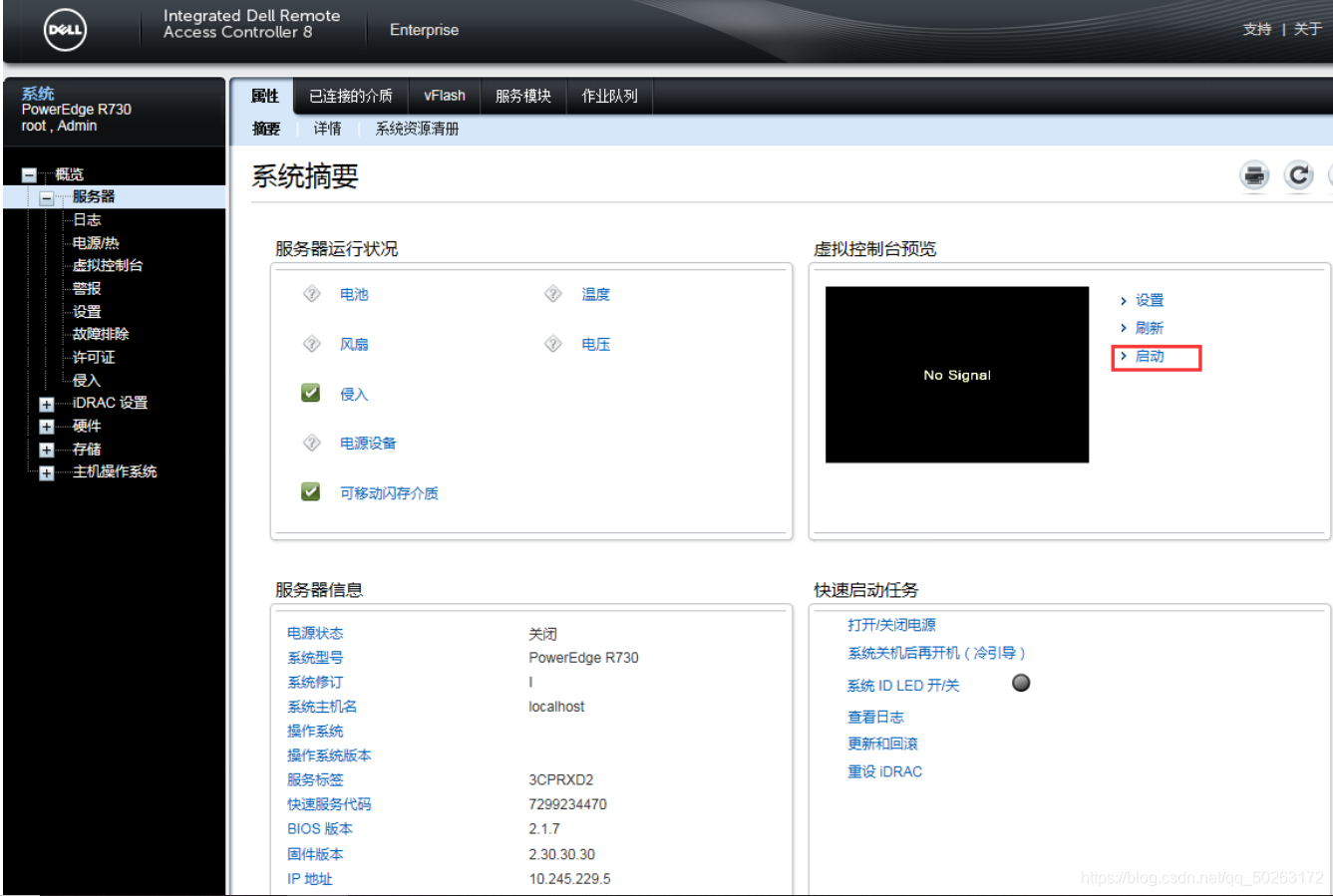
Task: Open 警报 in the sidebar tree
Action: click(87, 288)
